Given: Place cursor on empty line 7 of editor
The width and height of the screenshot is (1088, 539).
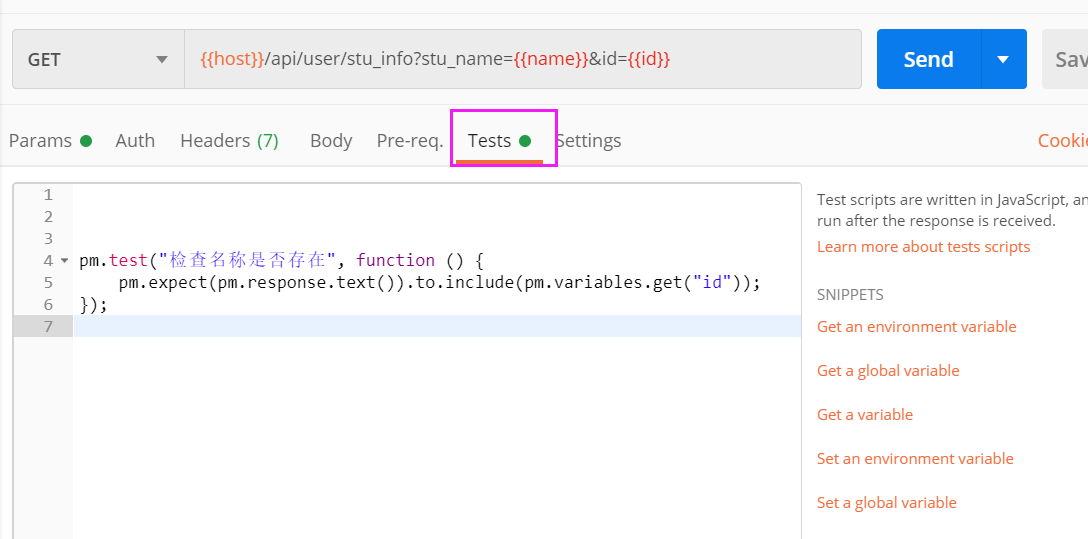Looking at the screenshot, I should point(400,327).
